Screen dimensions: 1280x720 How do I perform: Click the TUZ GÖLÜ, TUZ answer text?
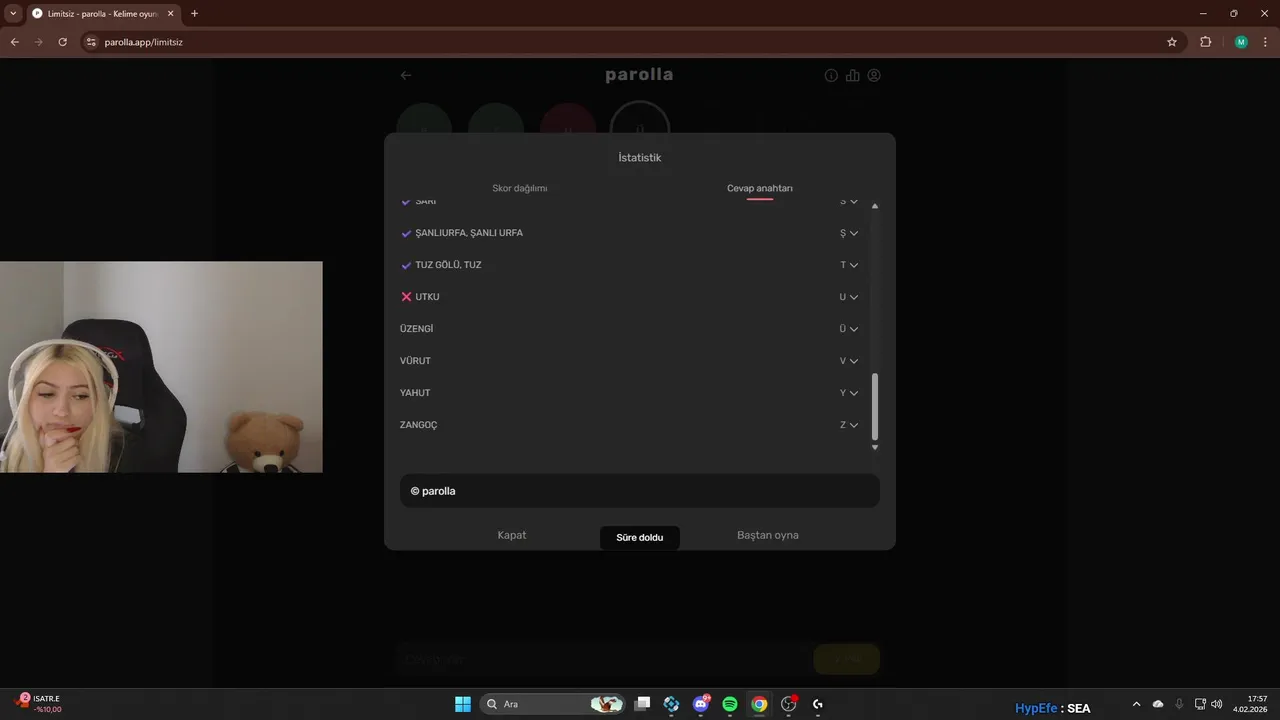point(448,265)
